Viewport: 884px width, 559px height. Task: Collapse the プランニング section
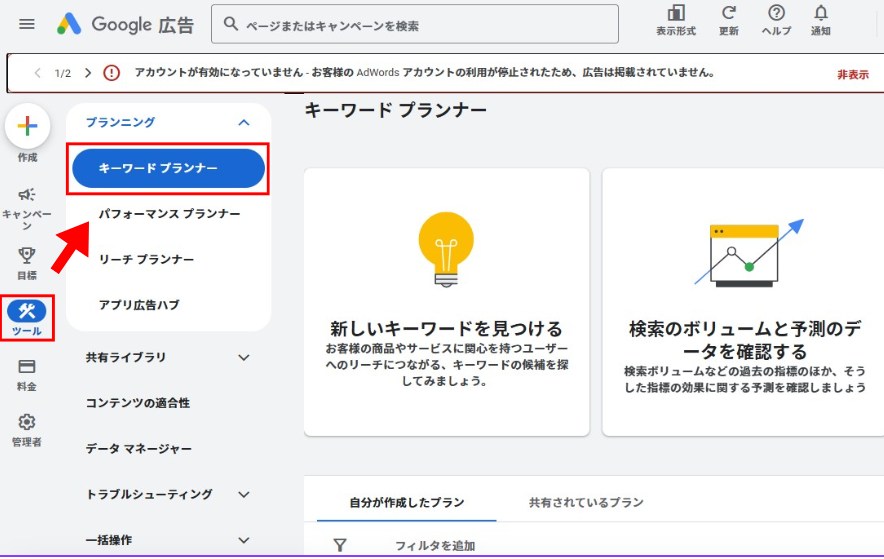(x=243, y=122)
